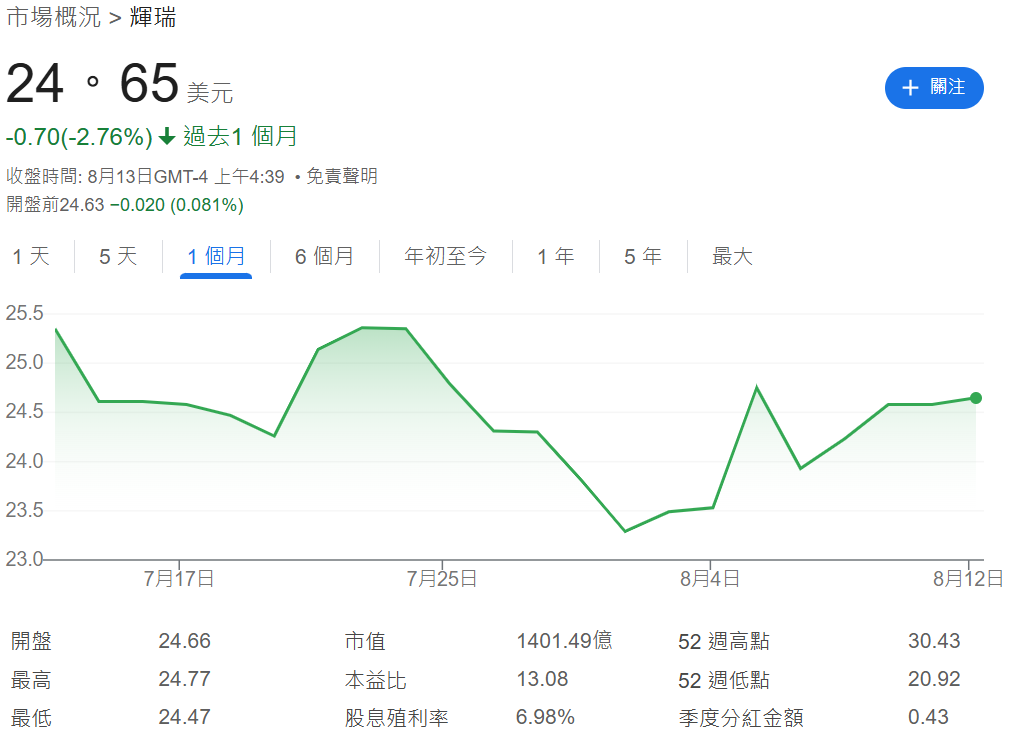Click the 市值 value 1401.49億

(x=564, y=641)
